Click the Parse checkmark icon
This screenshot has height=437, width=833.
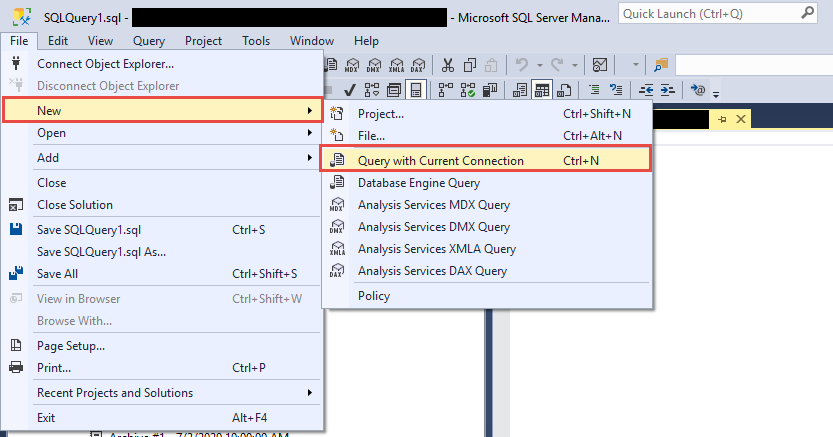[352, 91]
